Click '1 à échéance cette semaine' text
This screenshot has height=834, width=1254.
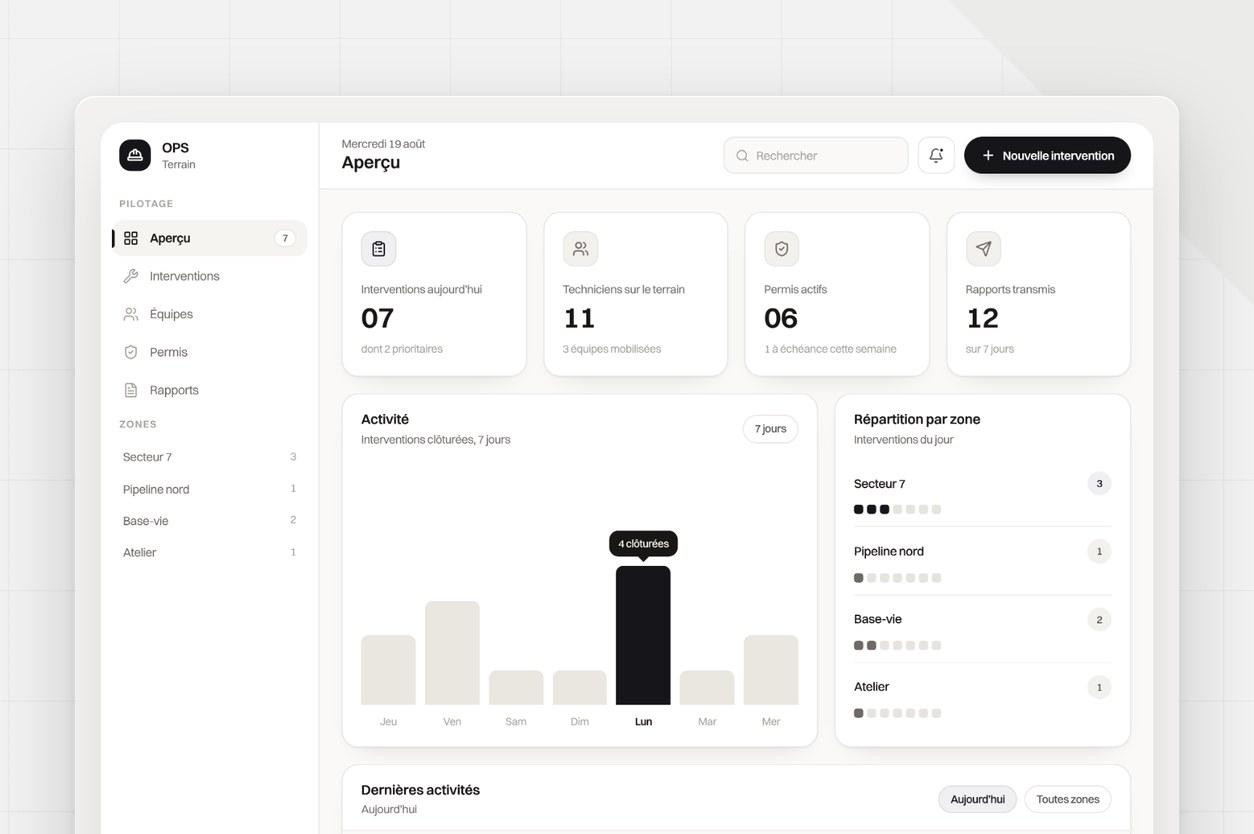point(831,349)
